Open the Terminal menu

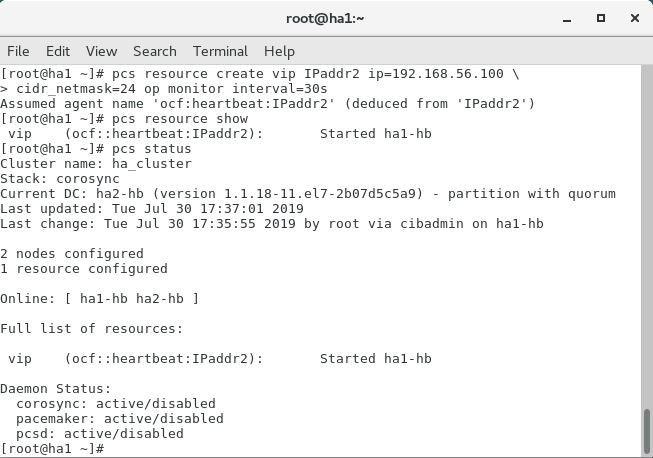click(220, 51)
